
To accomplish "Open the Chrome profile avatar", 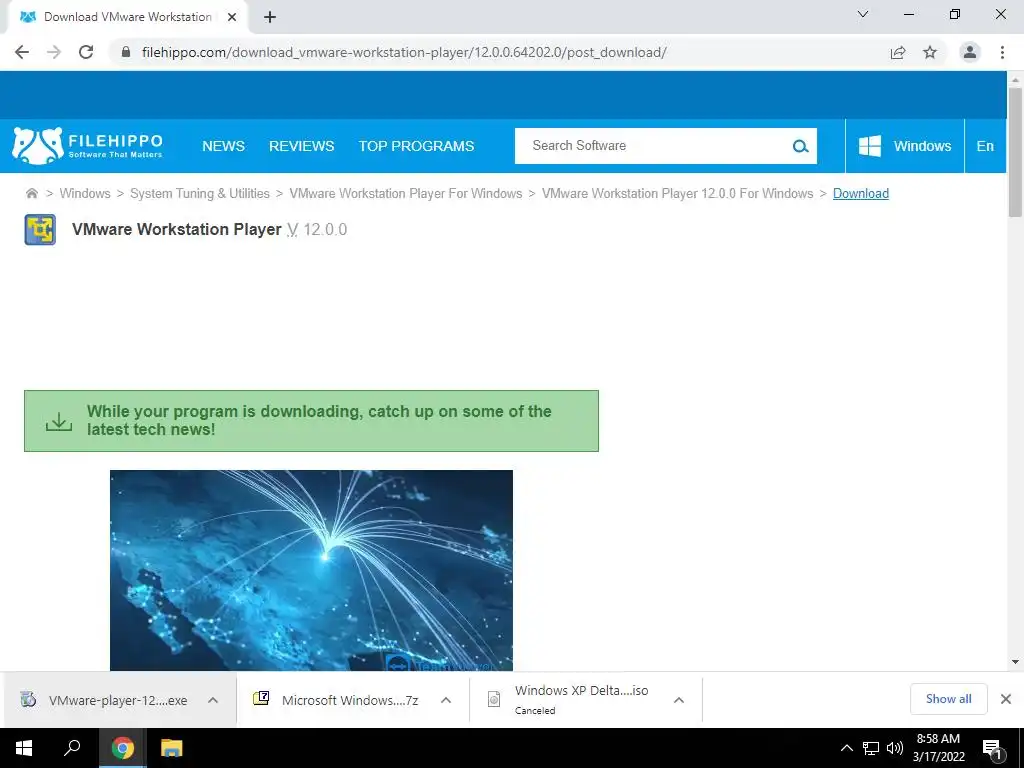I will (970, 52).
